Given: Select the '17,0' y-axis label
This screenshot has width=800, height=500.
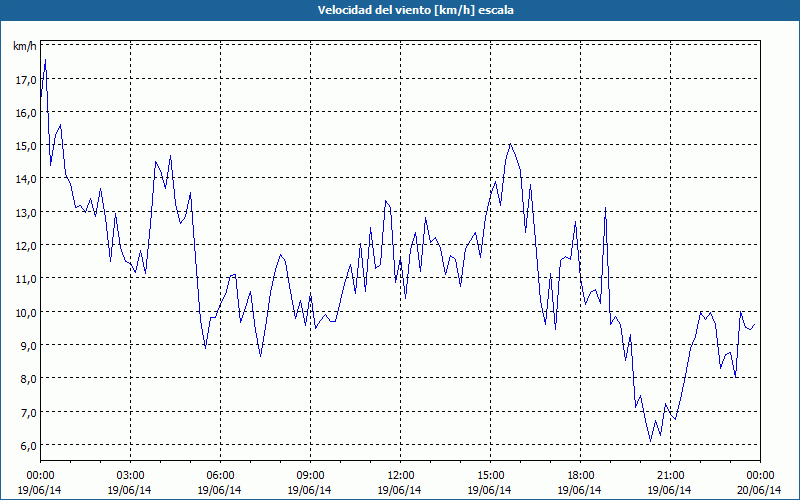Looking at the screenshot, I should click(x=26, y=80).
